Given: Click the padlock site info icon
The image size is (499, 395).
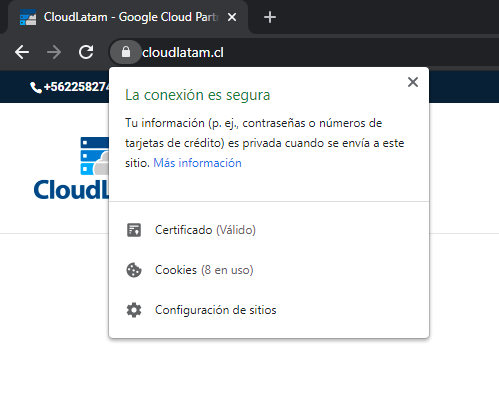Looking at the screenshot, I should pyautogui.click(x=126, y=52).
